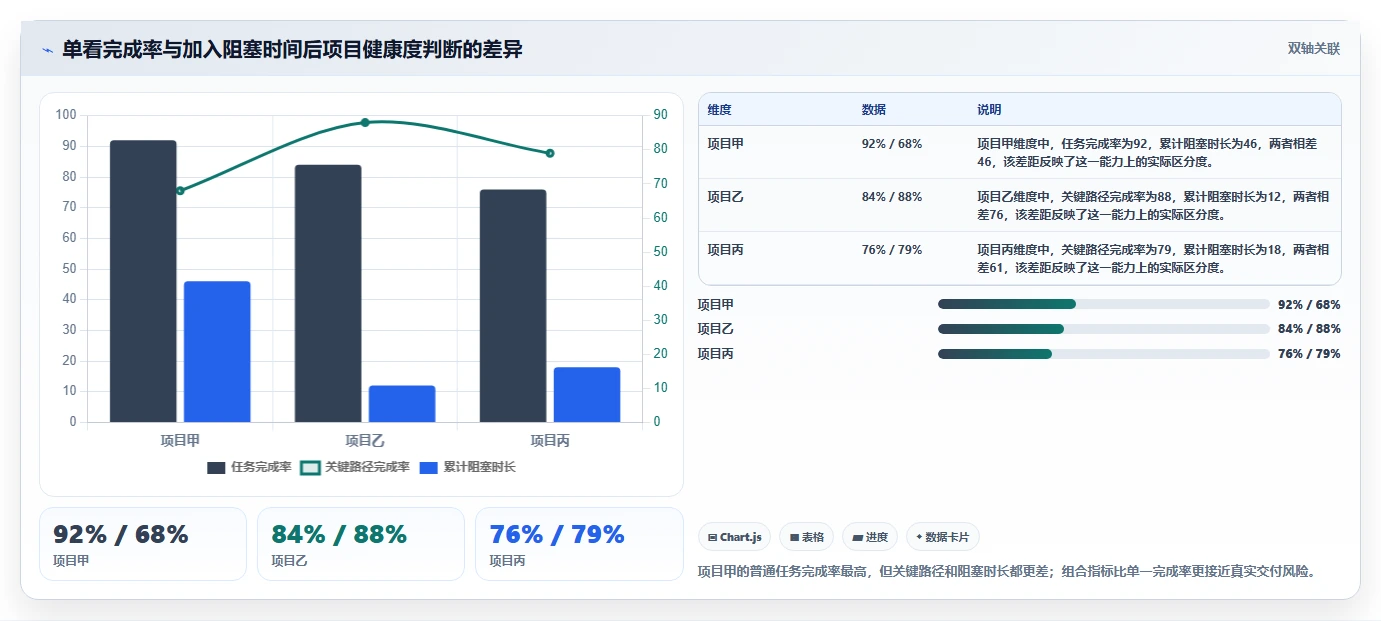1381x621 pixels.
Task: Click the line point above 项目乙
Action: [x=365, y=122]
